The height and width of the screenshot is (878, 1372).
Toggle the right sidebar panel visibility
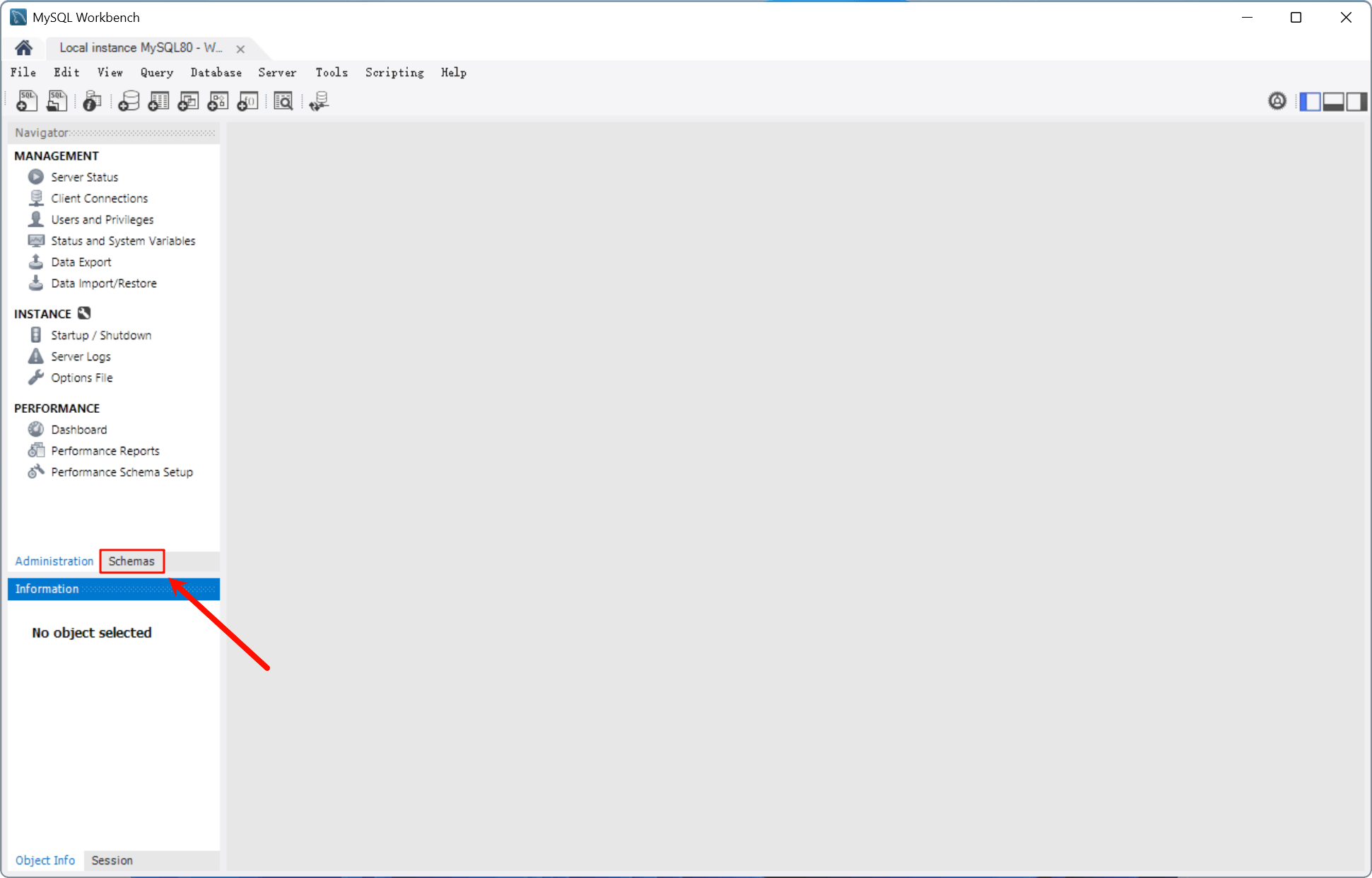tap(1356, 101)
